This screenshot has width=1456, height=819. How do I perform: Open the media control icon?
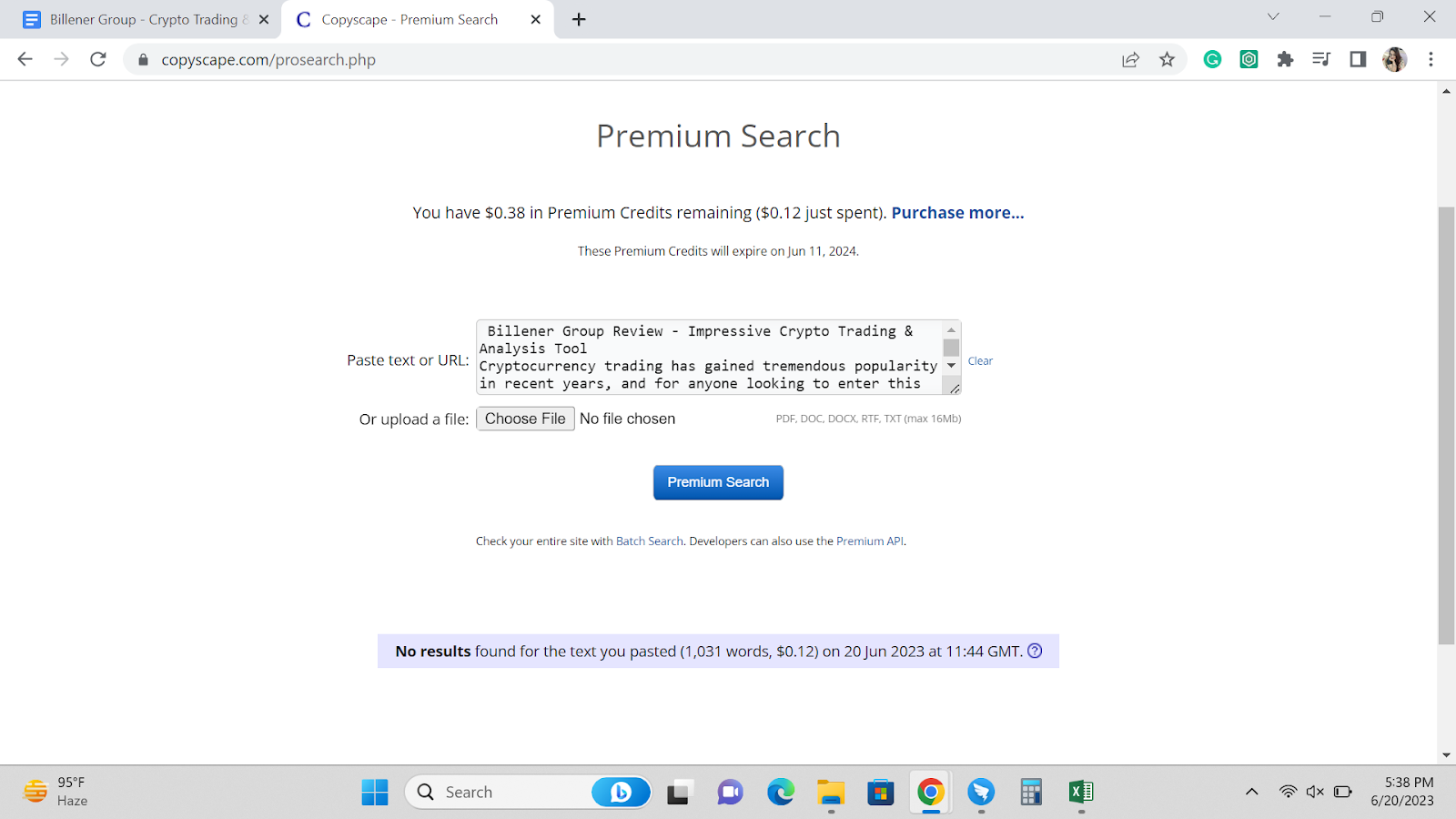[1321, 59]
